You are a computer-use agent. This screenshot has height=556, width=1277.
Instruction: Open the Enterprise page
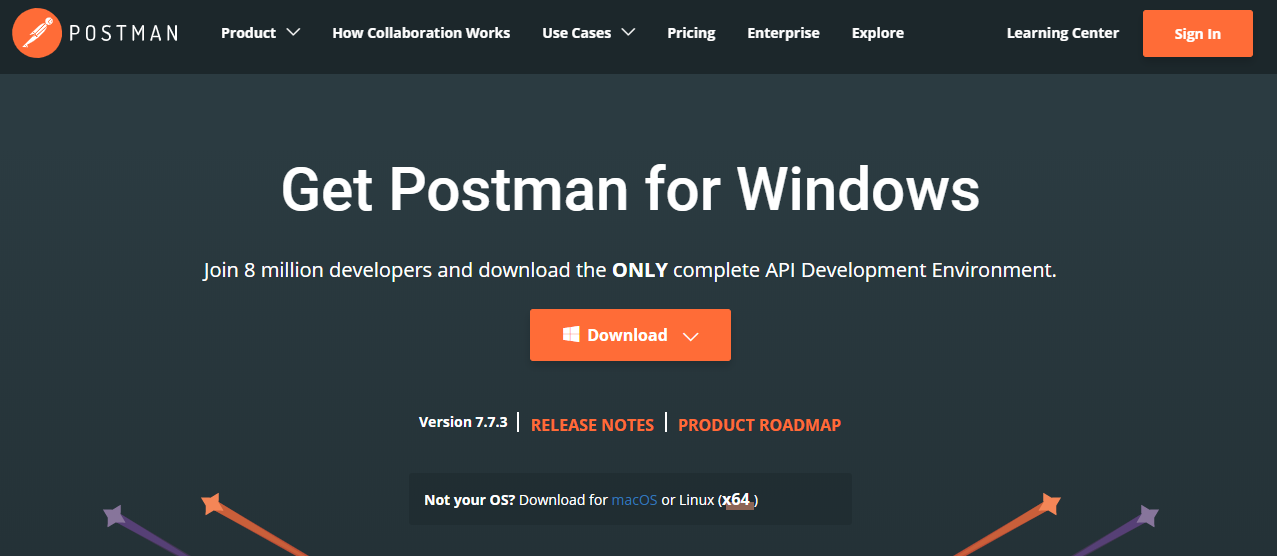pyautogui.click(x=783, y=33)
